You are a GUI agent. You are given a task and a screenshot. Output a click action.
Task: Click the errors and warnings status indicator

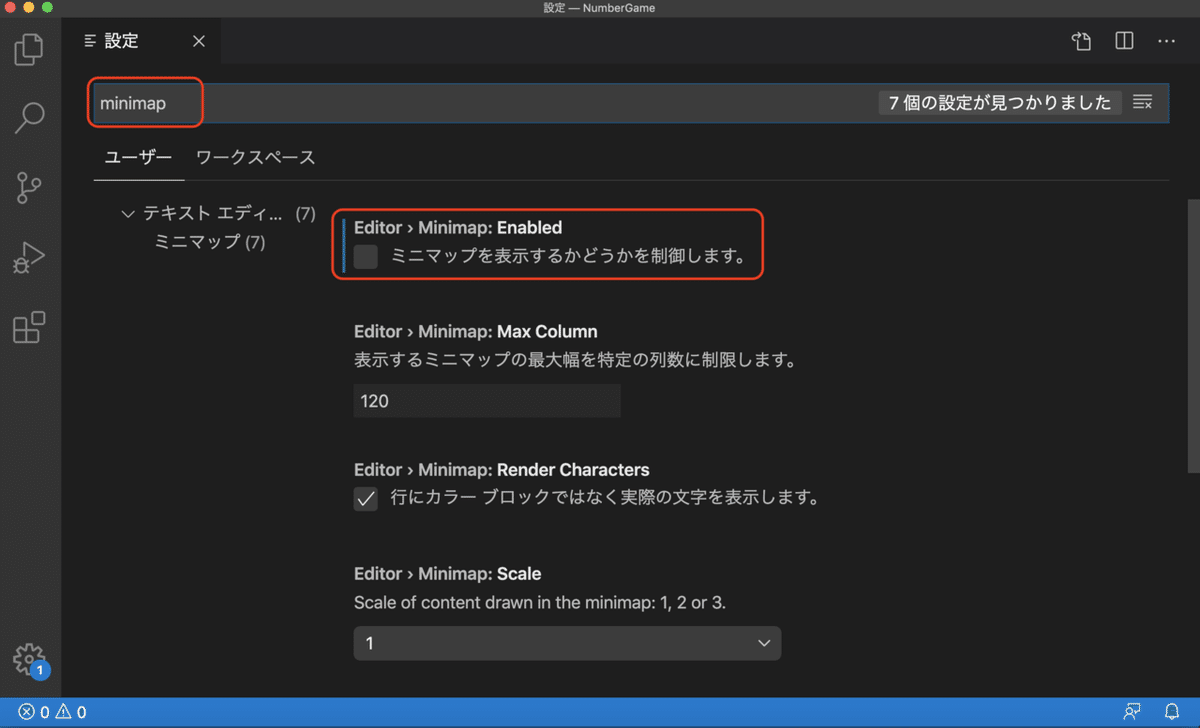pos(53,712)
